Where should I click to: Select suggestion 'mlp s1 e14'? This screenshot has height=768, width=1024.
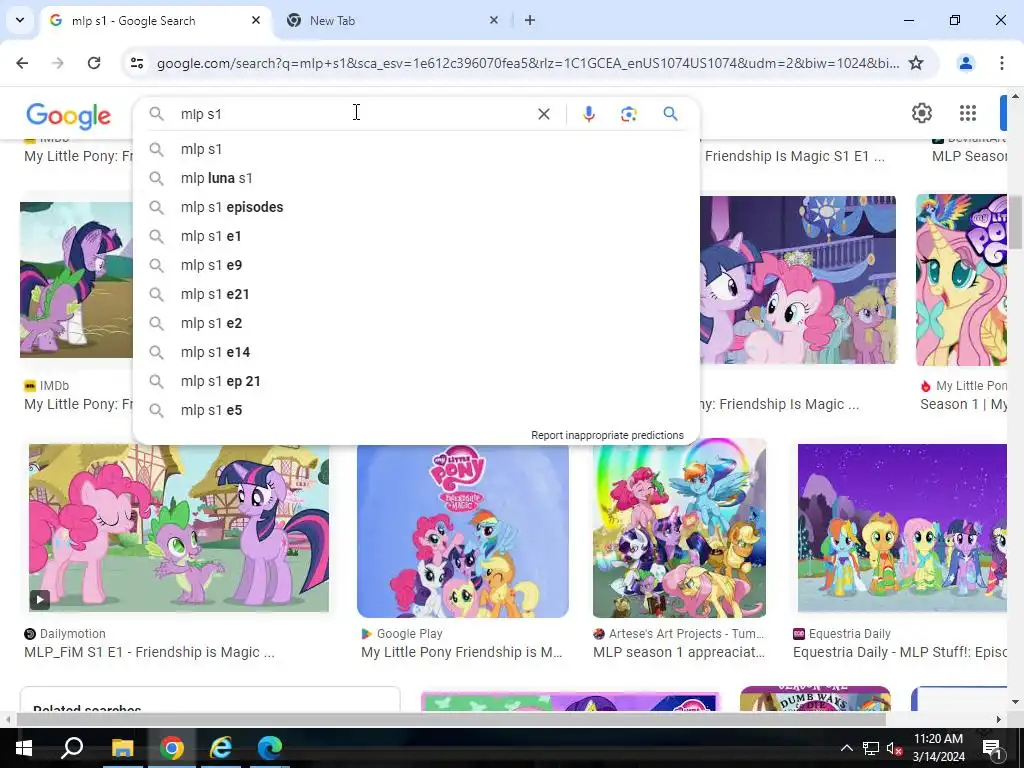(416, 352)
